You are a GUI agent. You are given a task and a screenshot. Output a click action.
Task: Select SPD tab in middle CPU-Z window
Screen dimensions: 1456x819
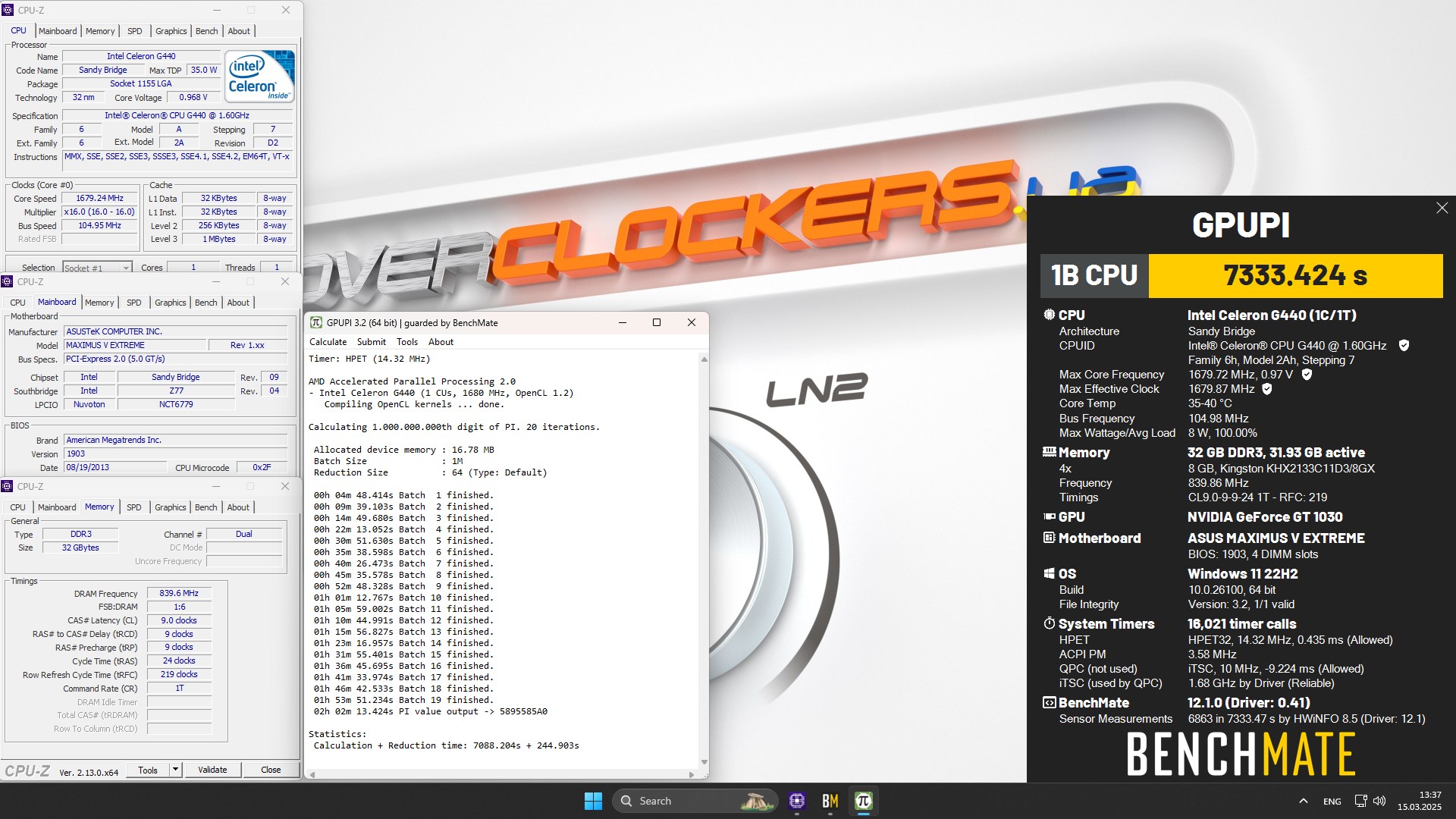point(134,303)
